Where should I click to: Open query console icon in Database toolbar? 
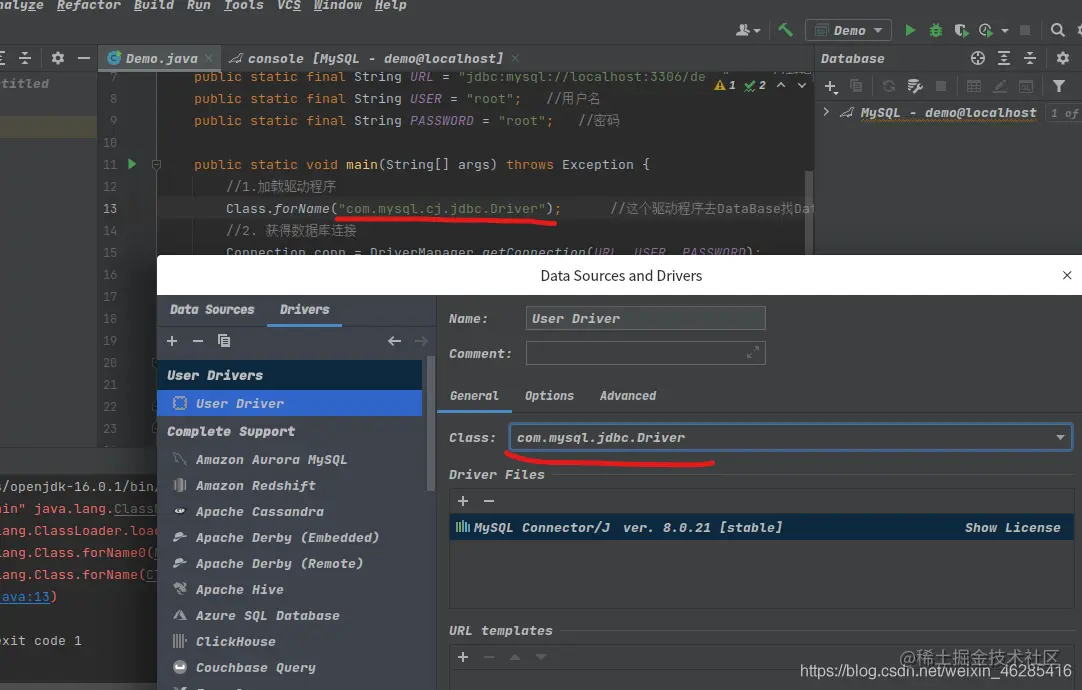tap(1026, 86)
